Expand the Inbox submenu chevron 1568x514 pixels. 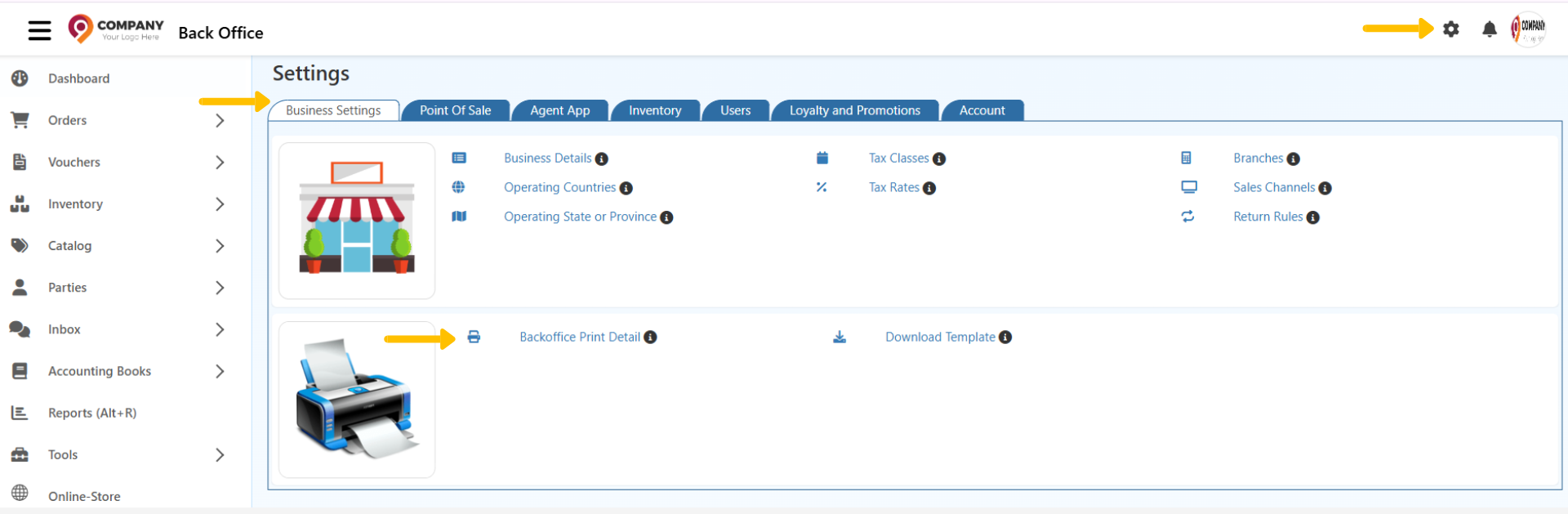(220, 329)
